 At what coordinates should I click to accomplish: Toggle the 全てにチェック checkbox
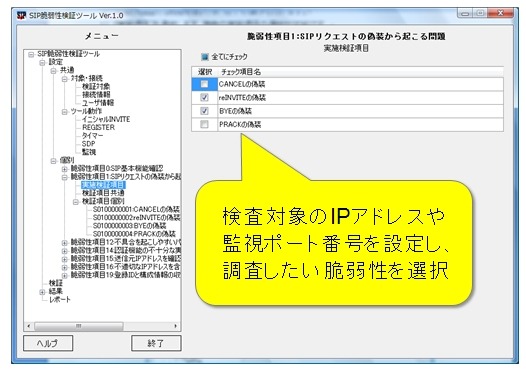click(204, 57)
